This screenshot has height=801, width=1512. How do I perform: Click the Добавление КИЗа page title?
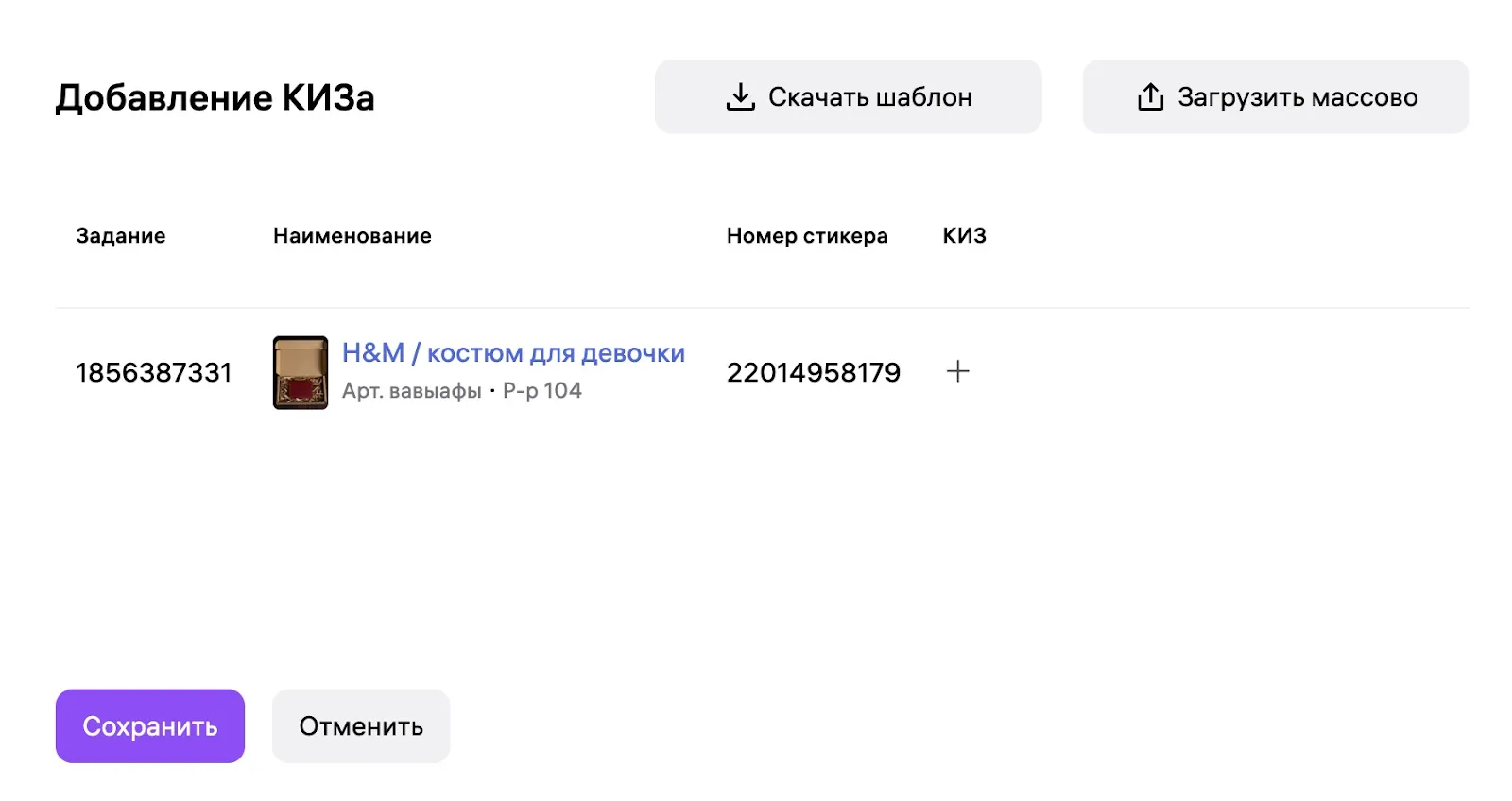pos(215,98)
